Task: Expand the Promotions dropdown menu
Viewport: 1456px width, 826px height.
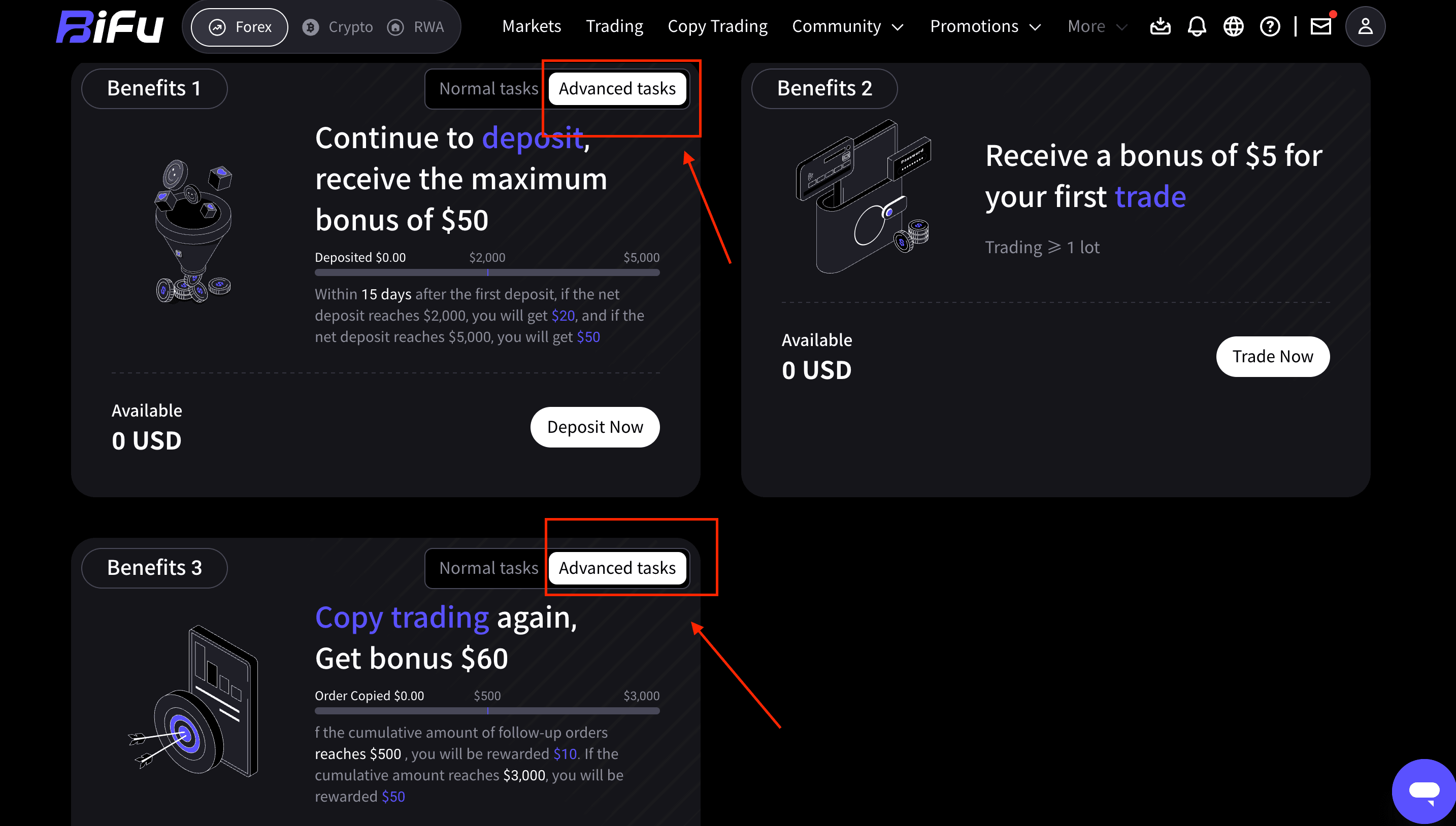Action: click(x=985, y=27)
